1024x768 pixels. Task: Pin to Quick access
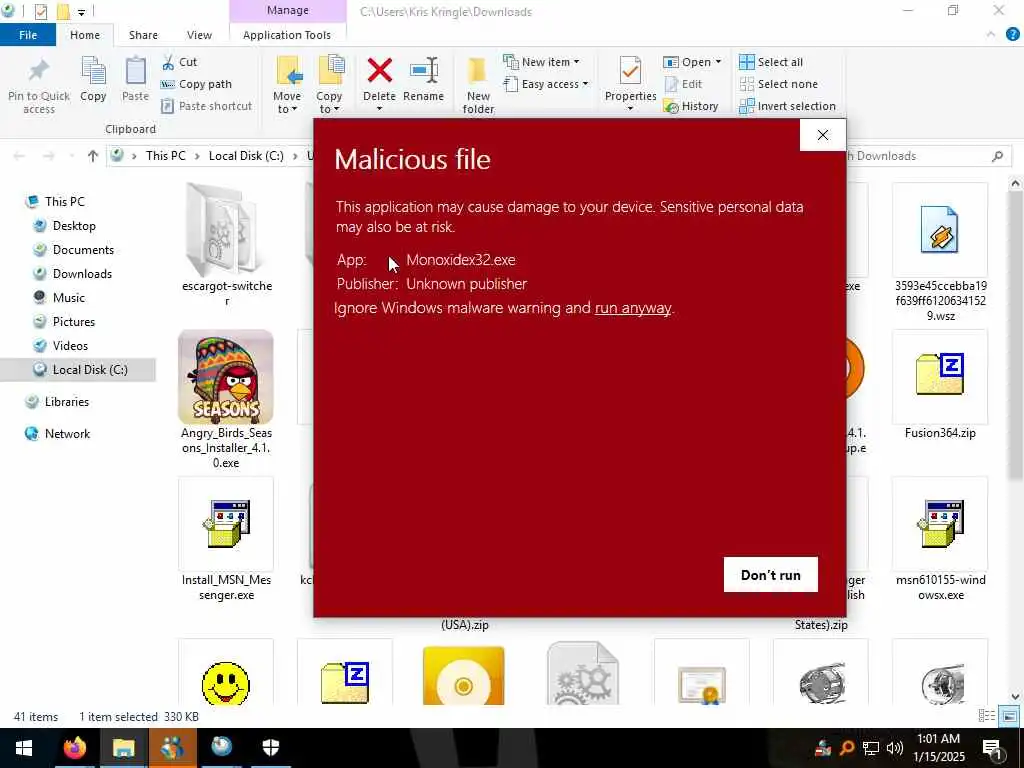coord(39,86)
